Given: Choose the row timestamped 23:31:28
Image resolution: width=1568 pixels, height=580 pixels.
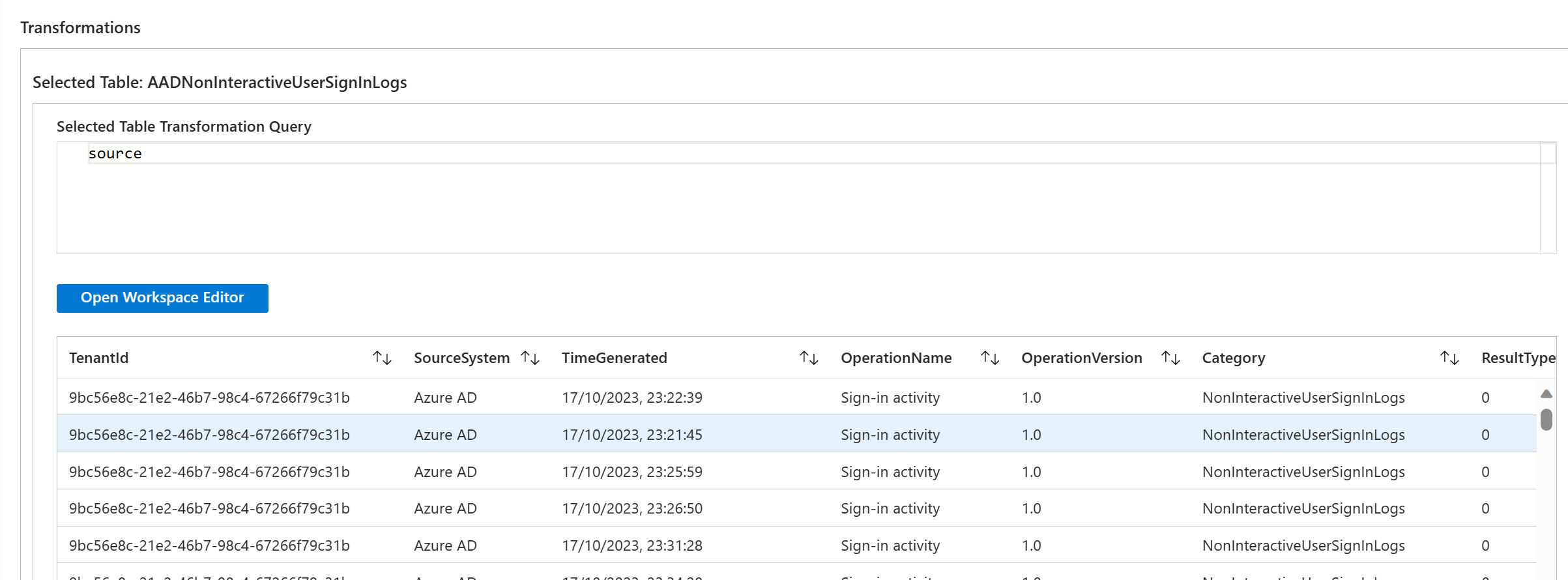Looking at the screenshot, I should [x=632, y=545].
